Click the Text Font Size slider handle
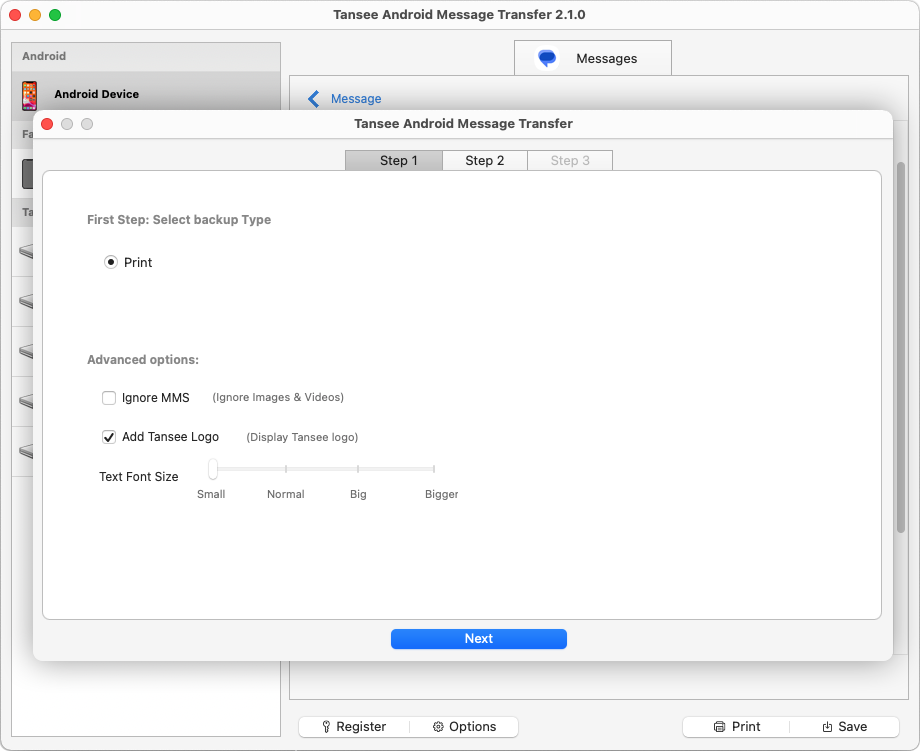Image resolution: width=920 pixels, height=751 pixels. tap(213, 469)
